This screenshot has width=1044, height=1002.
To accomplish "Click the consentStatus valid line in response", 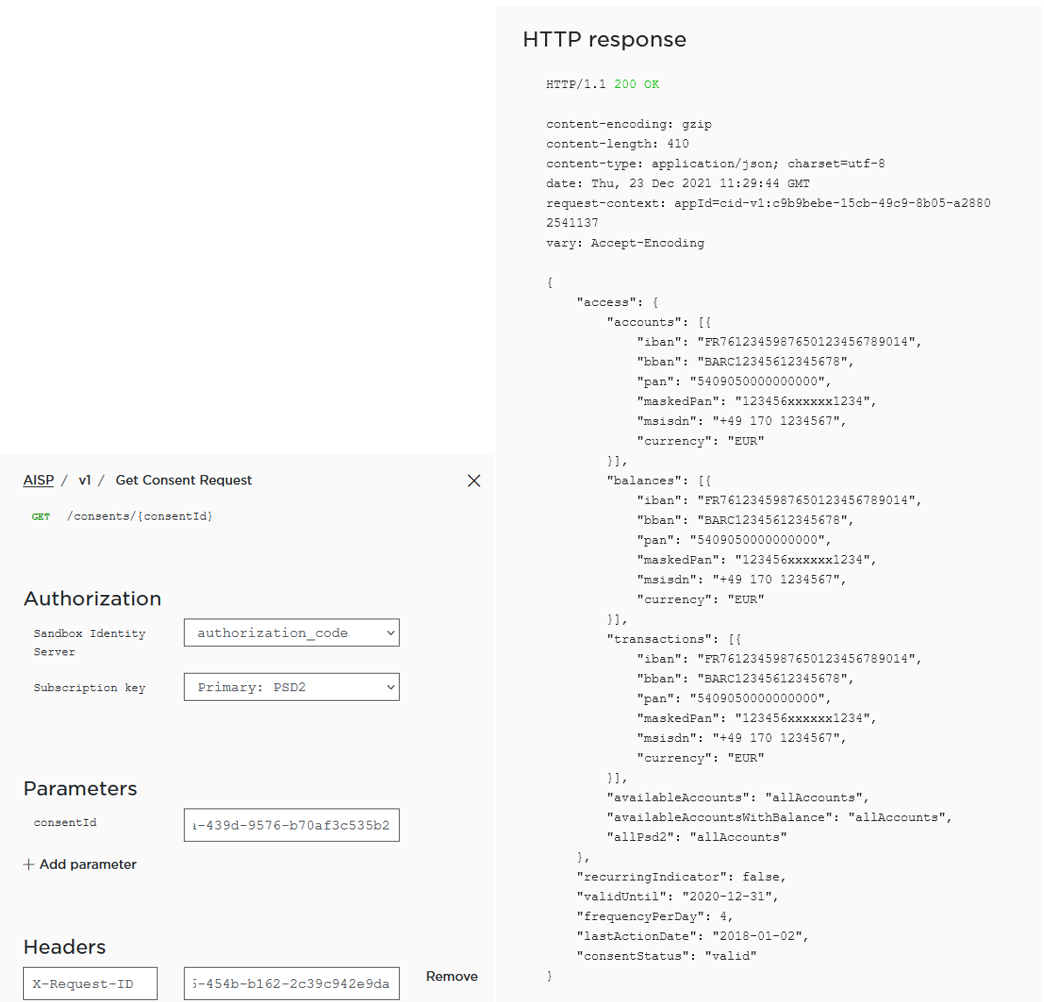I will (x=666, y=956).
